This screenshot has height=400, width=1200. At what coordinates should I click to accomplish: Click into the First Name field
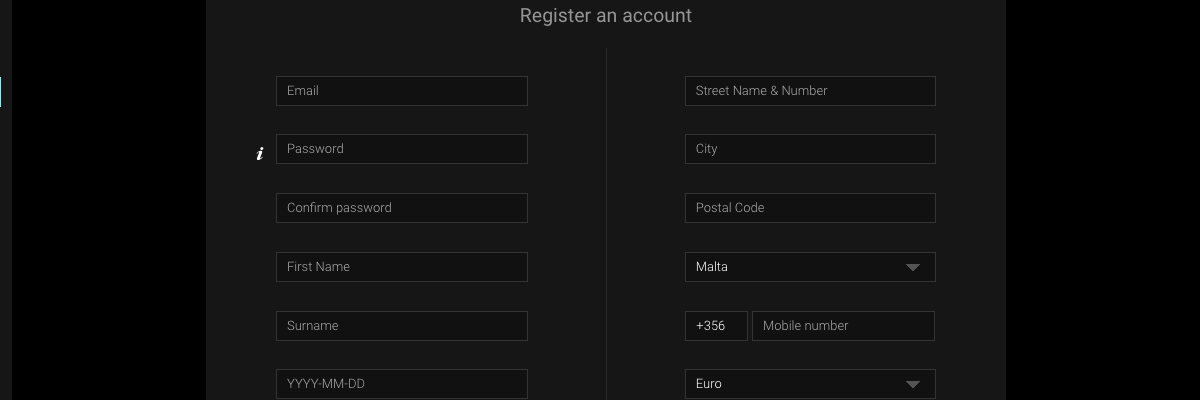(x=402, y=267)
